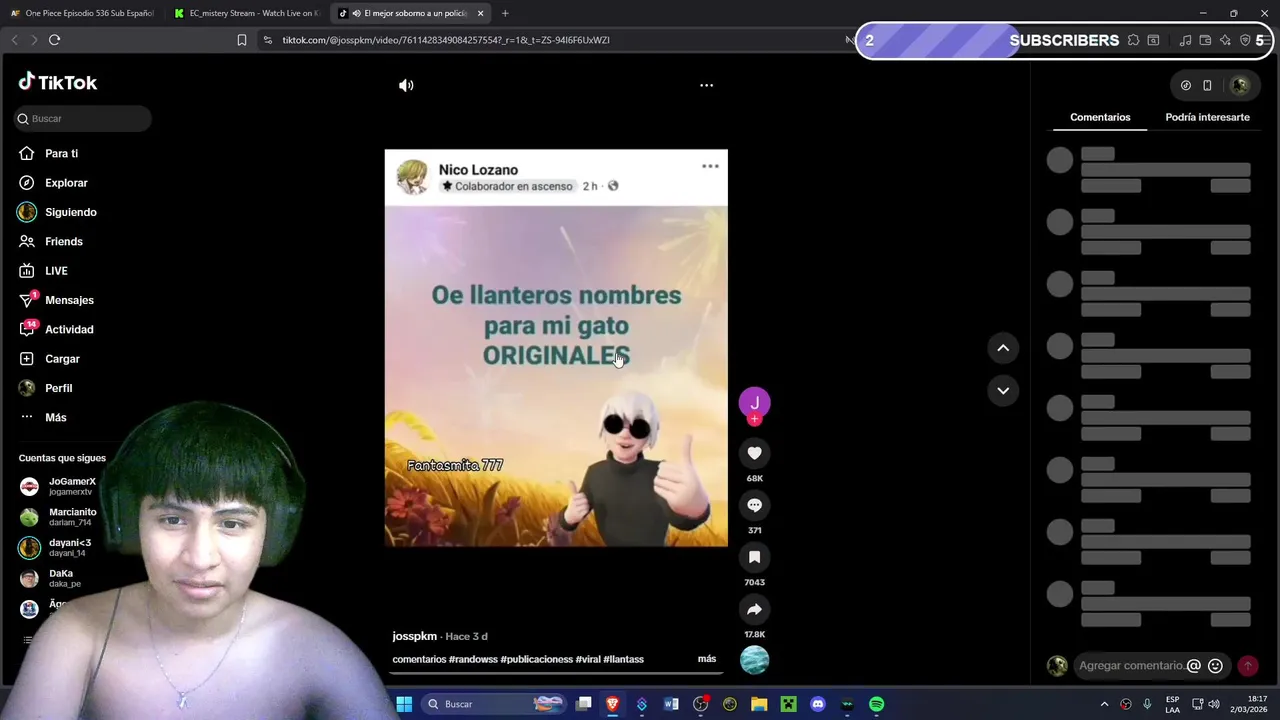Open Mensajes inbox
Image resolution: width=1280 pixels, height=720 pixels.
point(69,300)
